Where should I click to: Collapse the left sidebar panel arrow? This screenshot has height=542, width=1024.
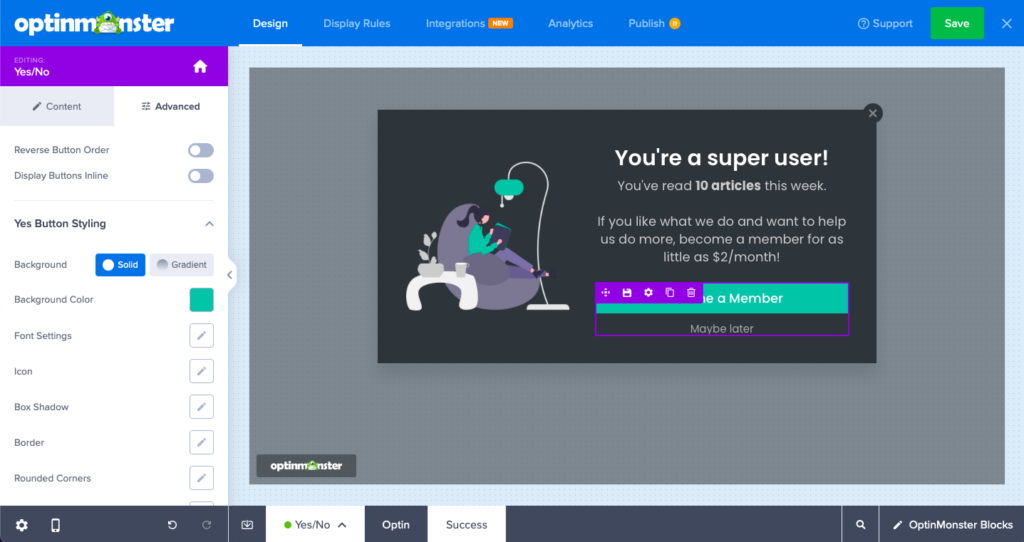coord(229,275)
